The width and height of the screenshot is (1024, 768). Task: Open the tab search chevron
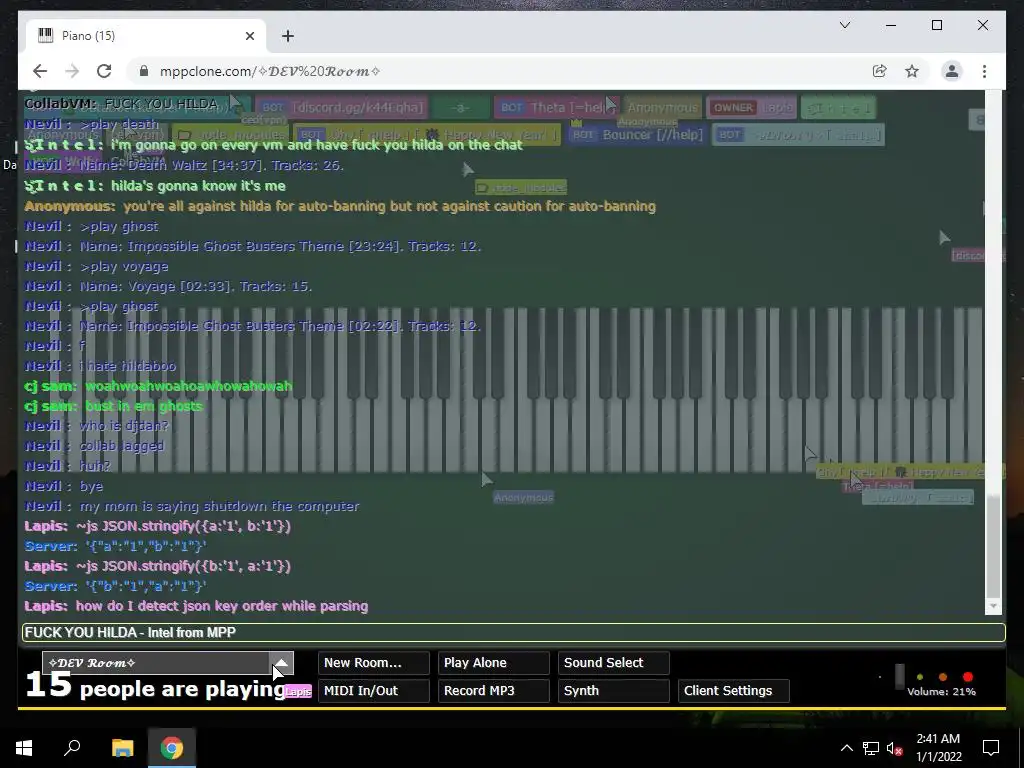click(844, 25)
